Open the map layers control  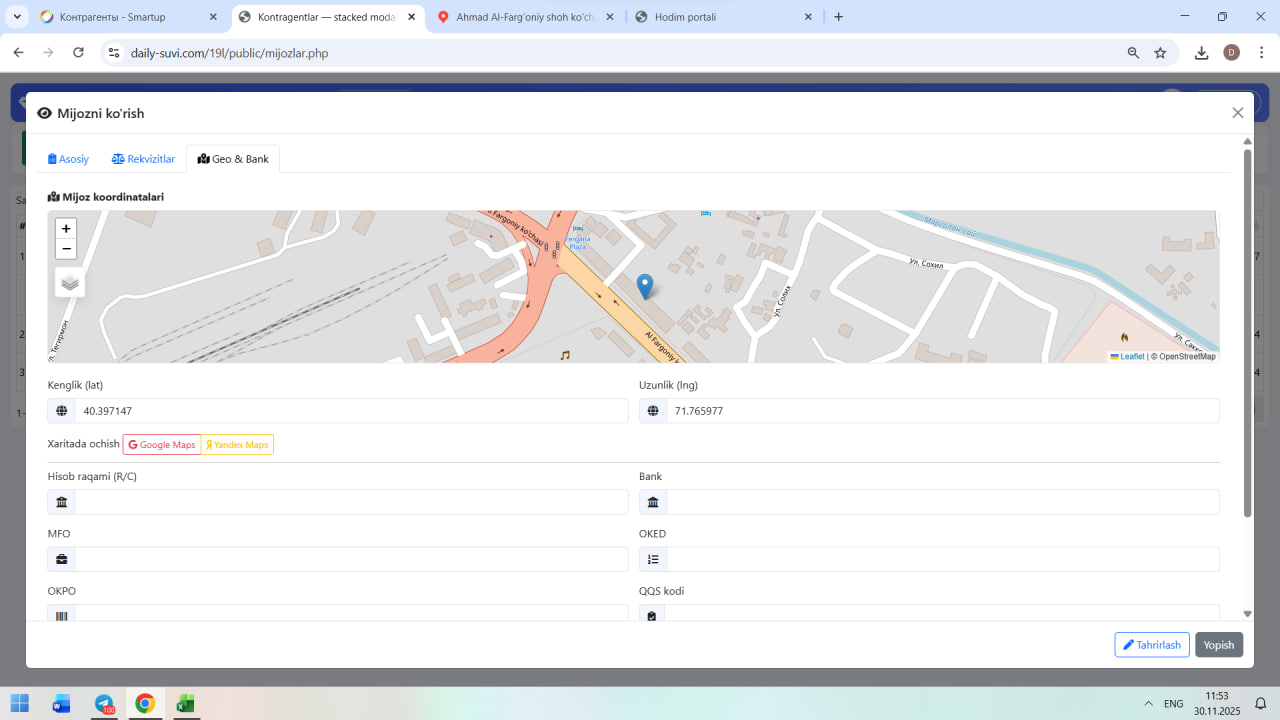pos(70,282)
